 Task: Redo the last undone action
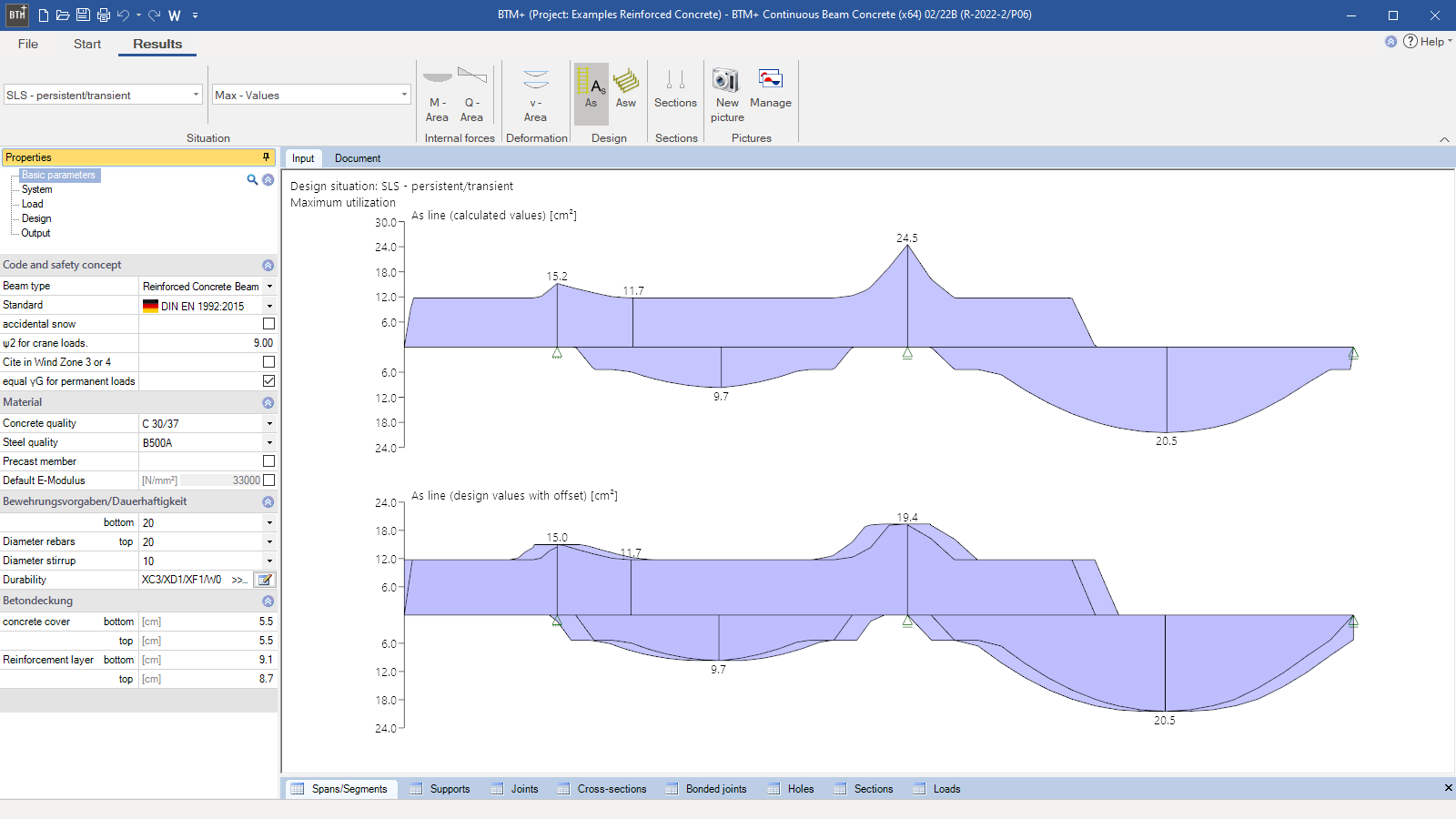click(154, 15)
